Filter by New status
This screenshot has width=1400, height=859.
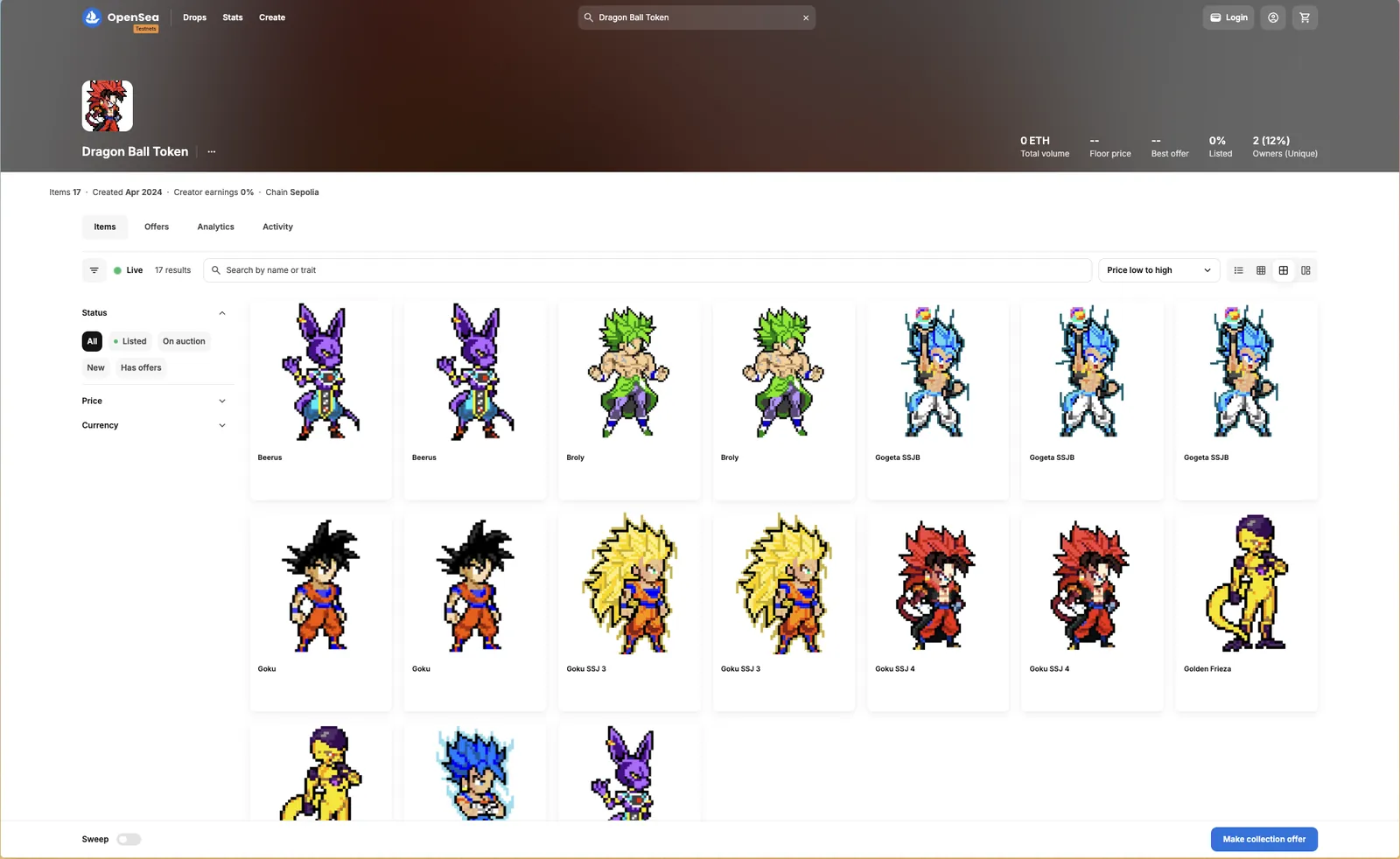(95, 367)
